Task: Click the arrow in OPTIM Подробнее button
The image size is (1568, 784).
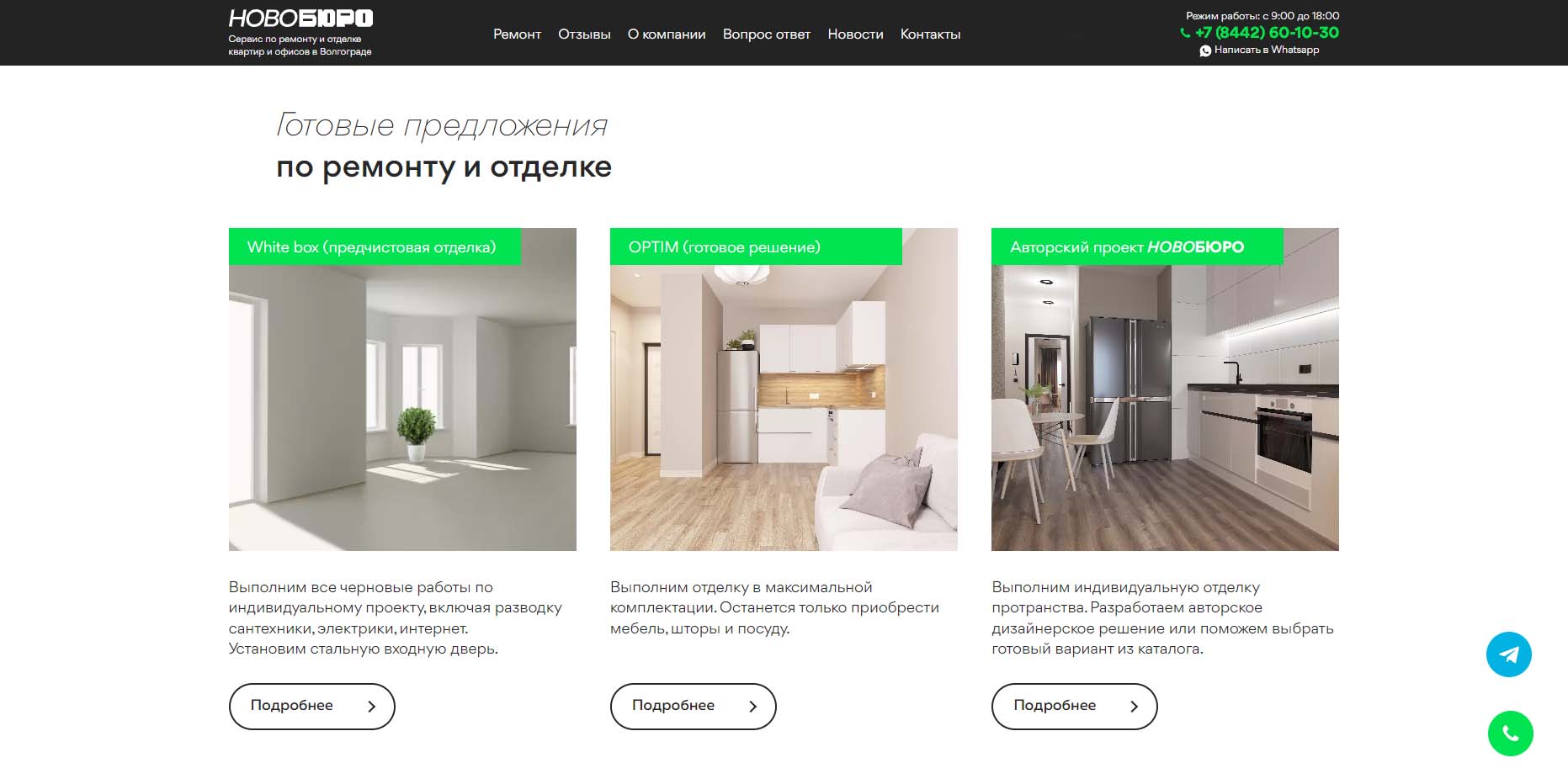Action: click(x=752, y=707)
